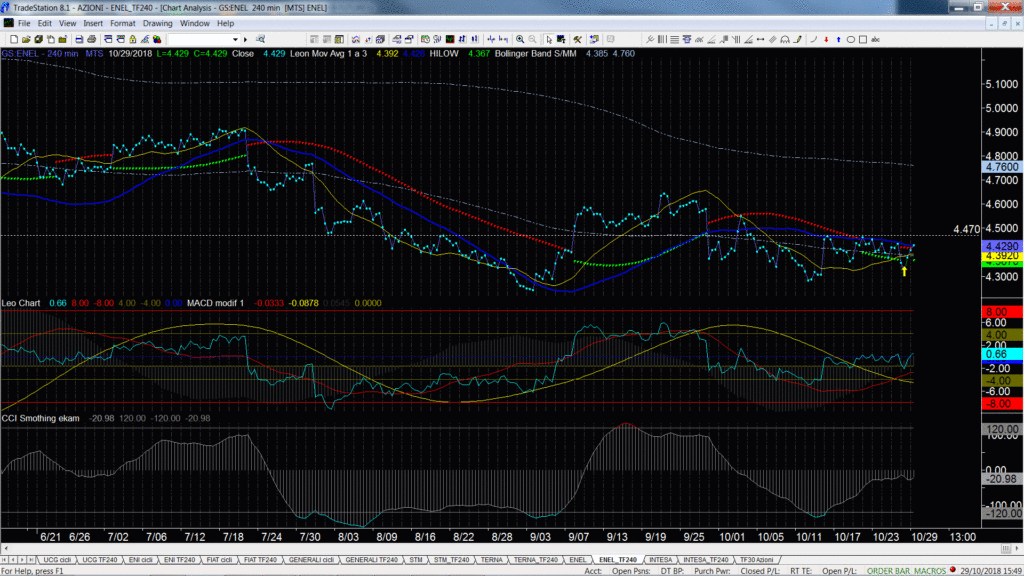Click the New document icon

[14, 40]
